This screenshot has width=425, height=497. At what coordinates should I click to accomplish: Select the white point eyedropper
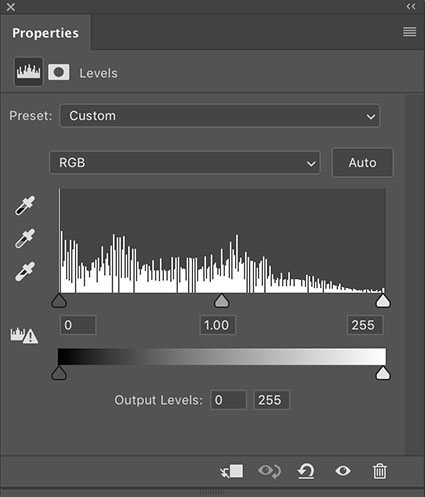point(25,271)
